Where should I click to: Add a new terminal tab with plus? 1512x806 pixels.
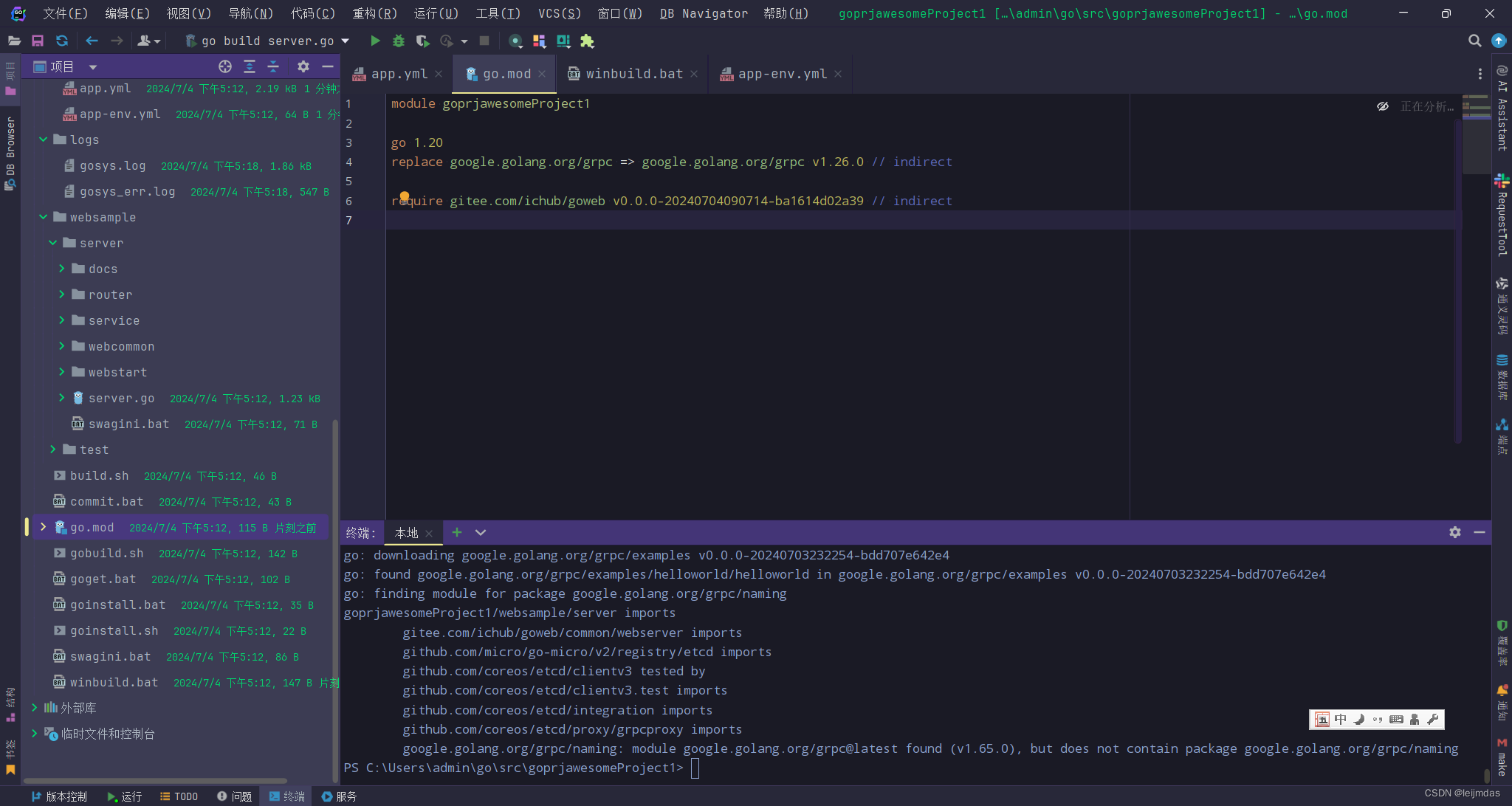click(x=457, y=532)
